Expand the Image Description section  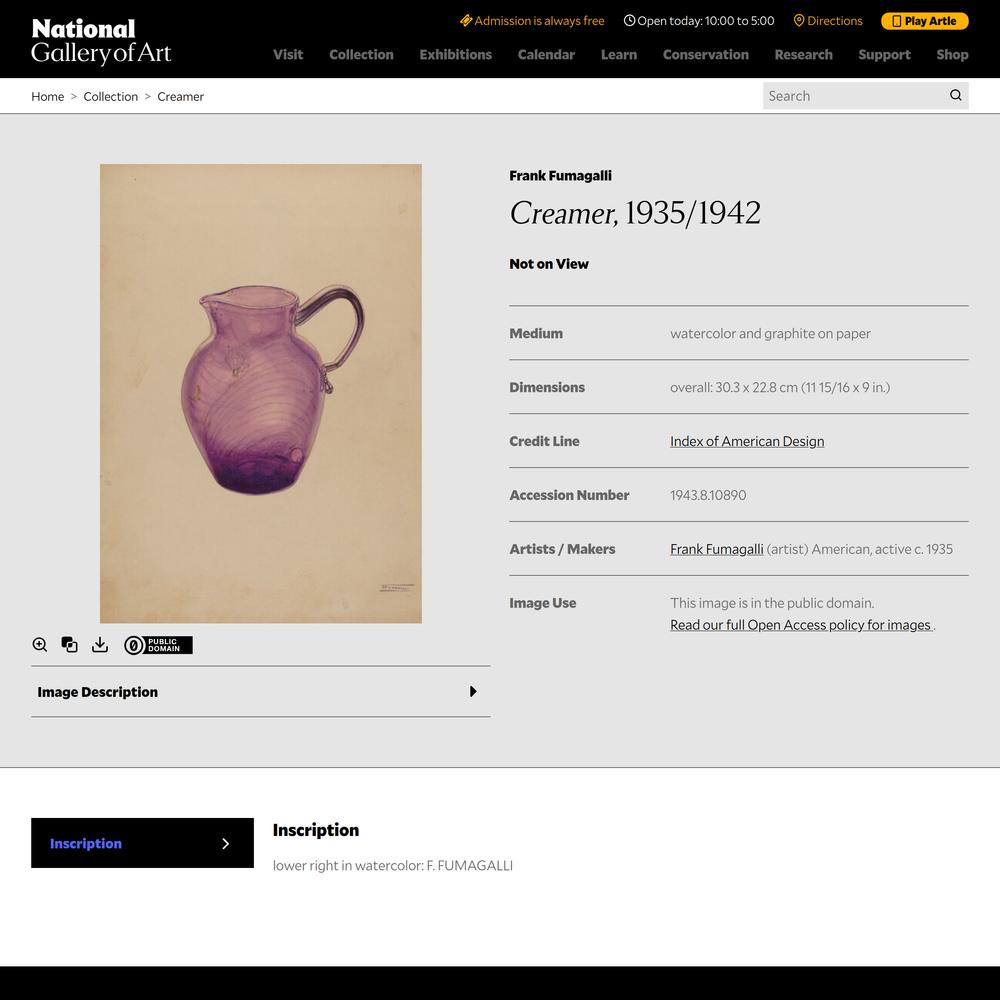click(x=260, y=691)
